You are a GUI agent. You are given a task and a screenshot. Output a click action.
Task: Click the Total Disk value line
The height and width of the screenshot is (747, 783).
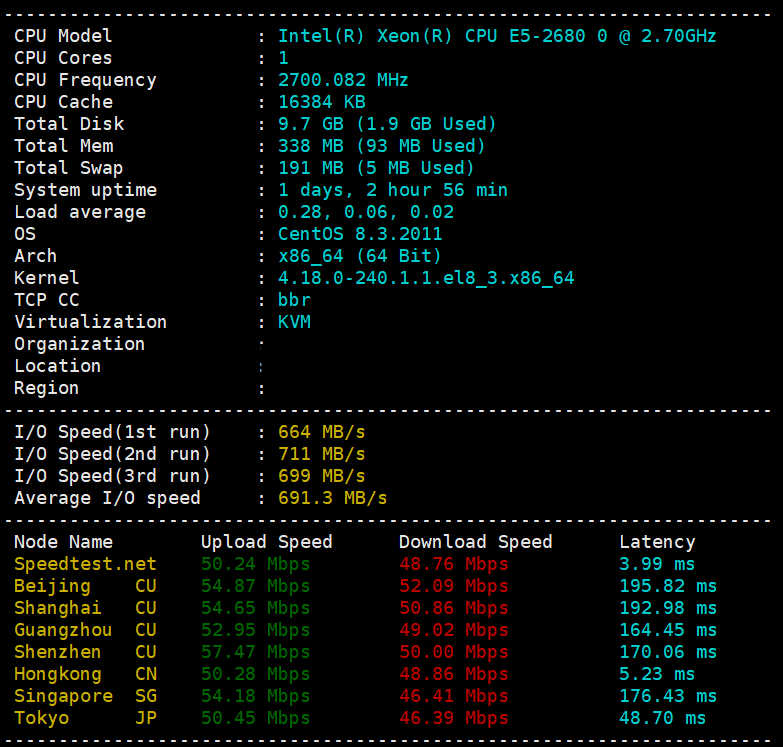[x=387, y=124]
